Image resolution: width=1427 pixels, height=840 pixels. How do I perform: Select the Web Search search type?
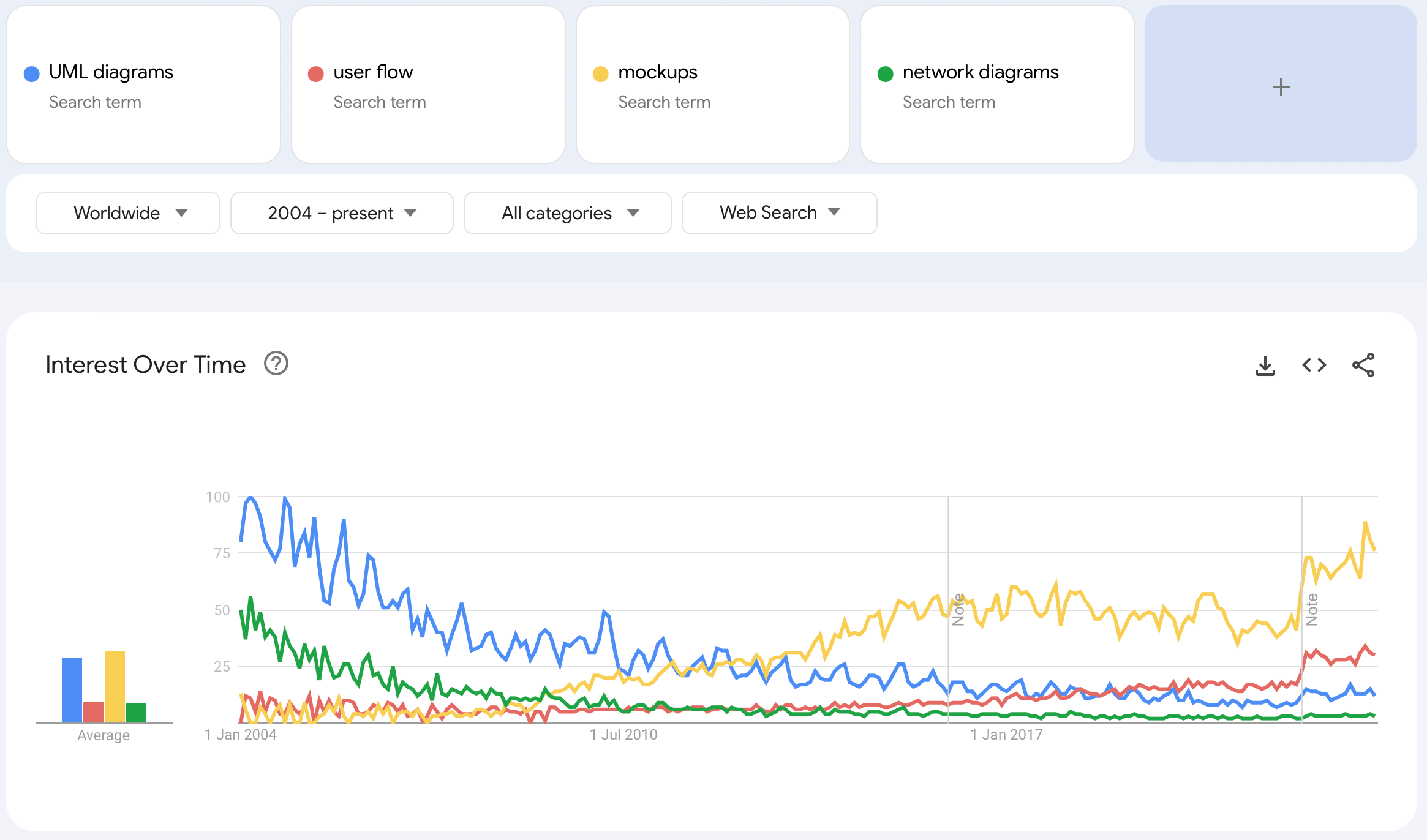[x=778, y=212]
